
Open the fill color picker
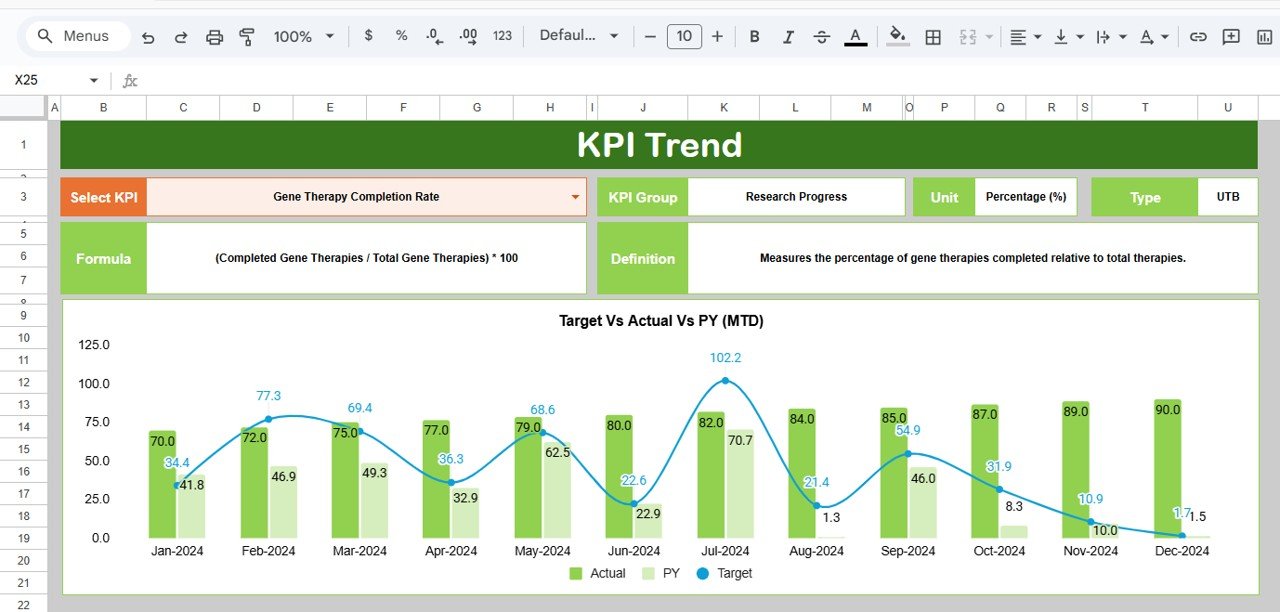tap(897, 36)
